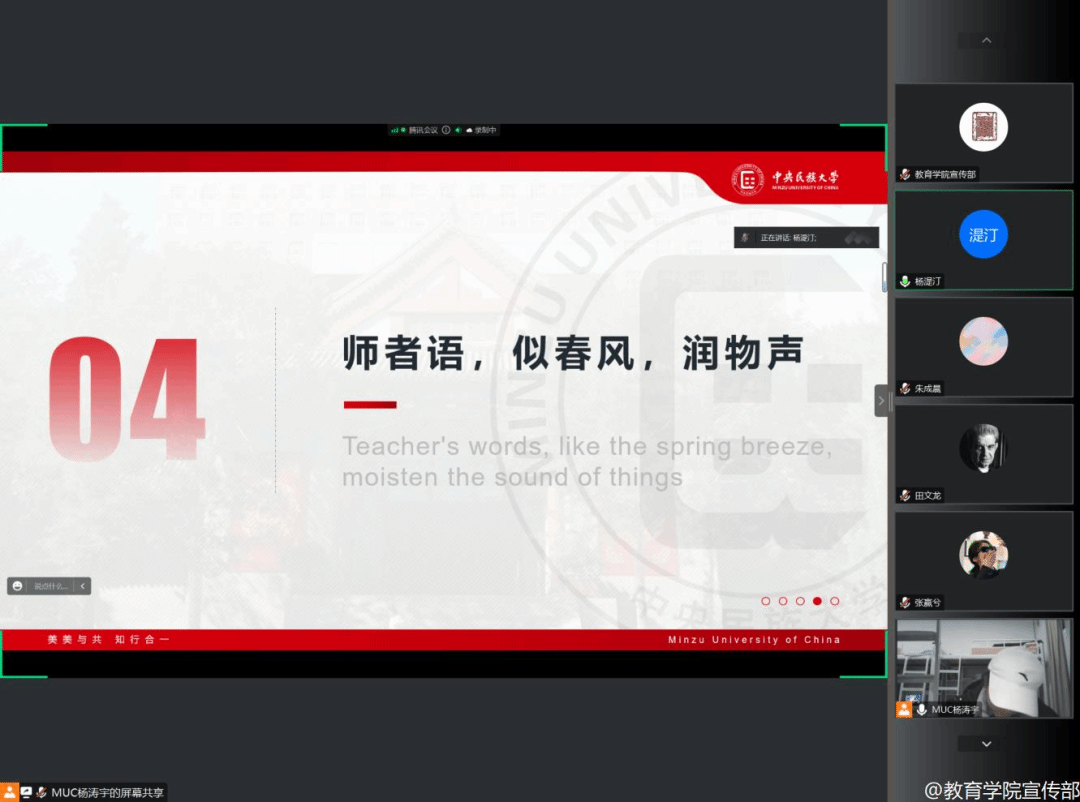This screenshot has height=802, width=1080.
Task: Select the last slide indicator dot
Action: pyautogui.click(x=834, y=601)
